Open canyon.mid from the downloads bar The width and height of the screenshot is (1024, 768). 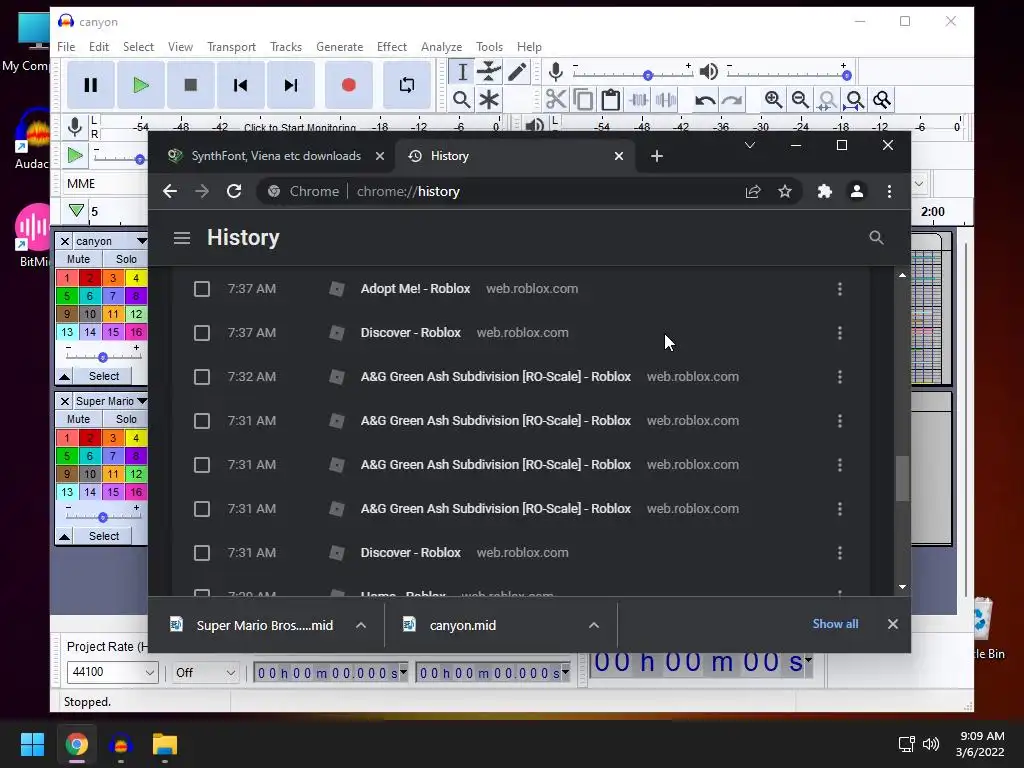tap(462, 626)
